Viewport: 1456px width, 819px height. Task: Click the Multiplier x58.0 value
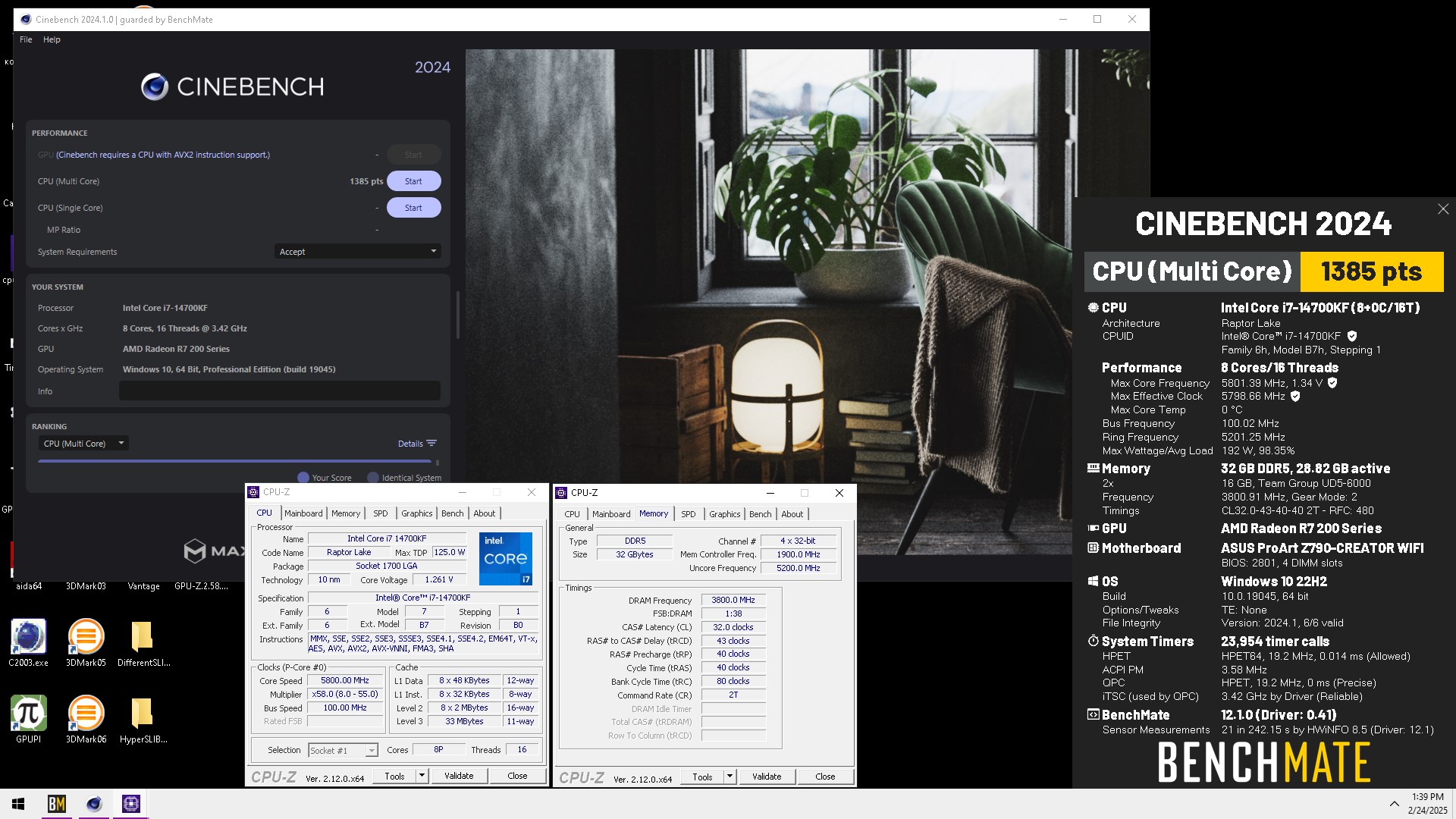point(345,695)
